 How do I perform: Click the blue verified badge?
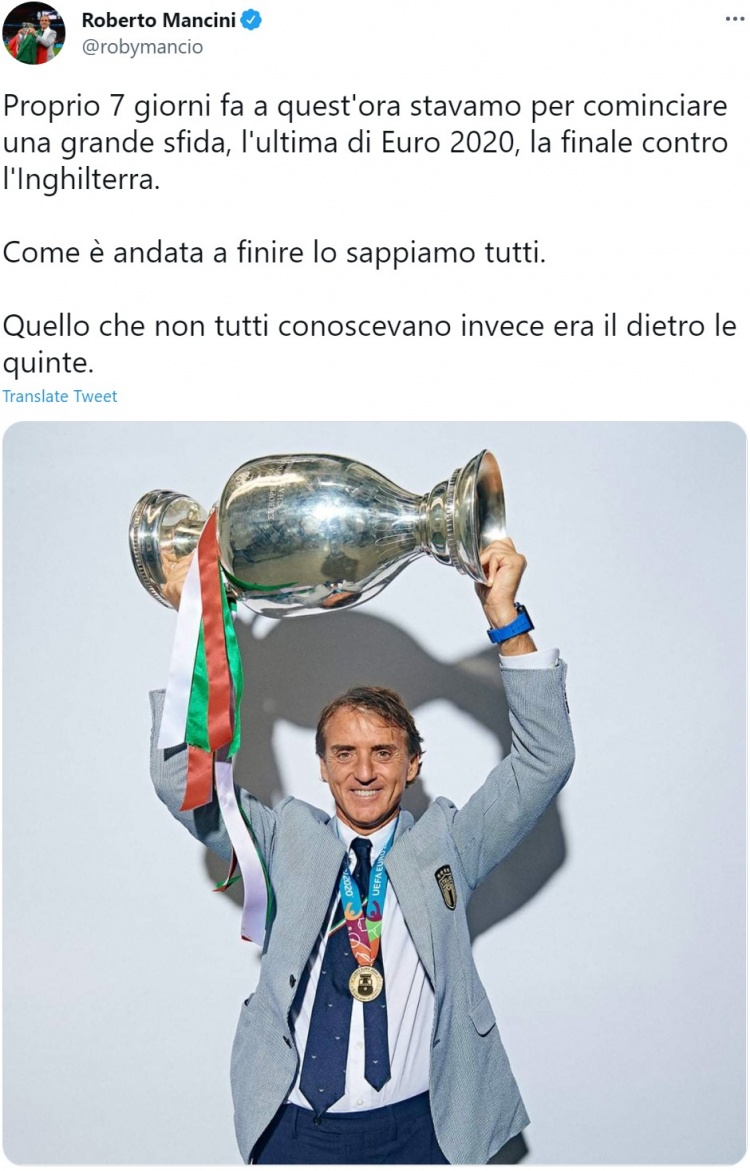tap(251, 20)
